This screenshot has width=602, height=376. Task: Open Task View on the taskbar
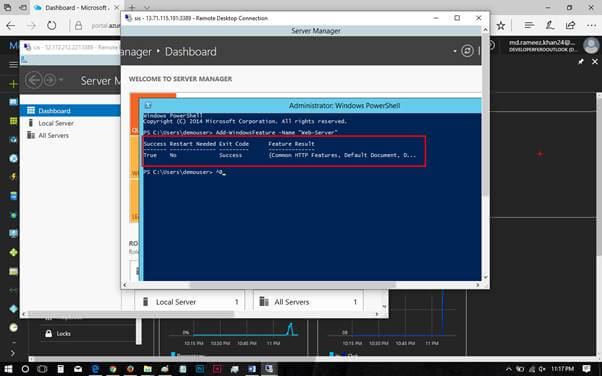[x=42, y=369]
